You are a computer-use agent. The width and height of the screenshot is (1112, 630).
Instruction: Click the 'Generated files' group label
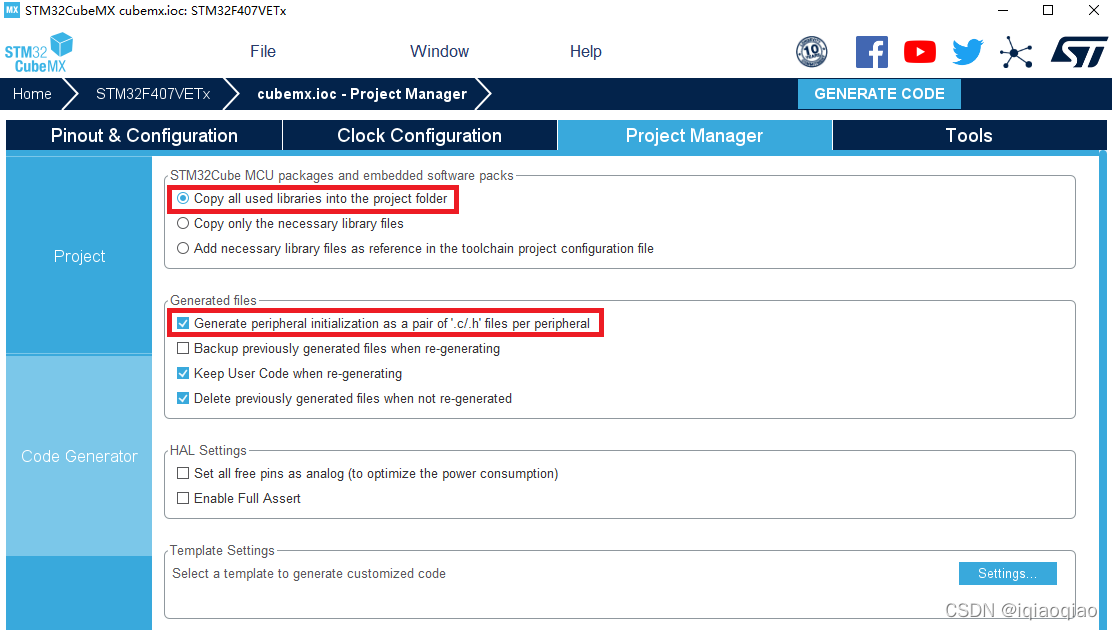click(x=213, y=300)
